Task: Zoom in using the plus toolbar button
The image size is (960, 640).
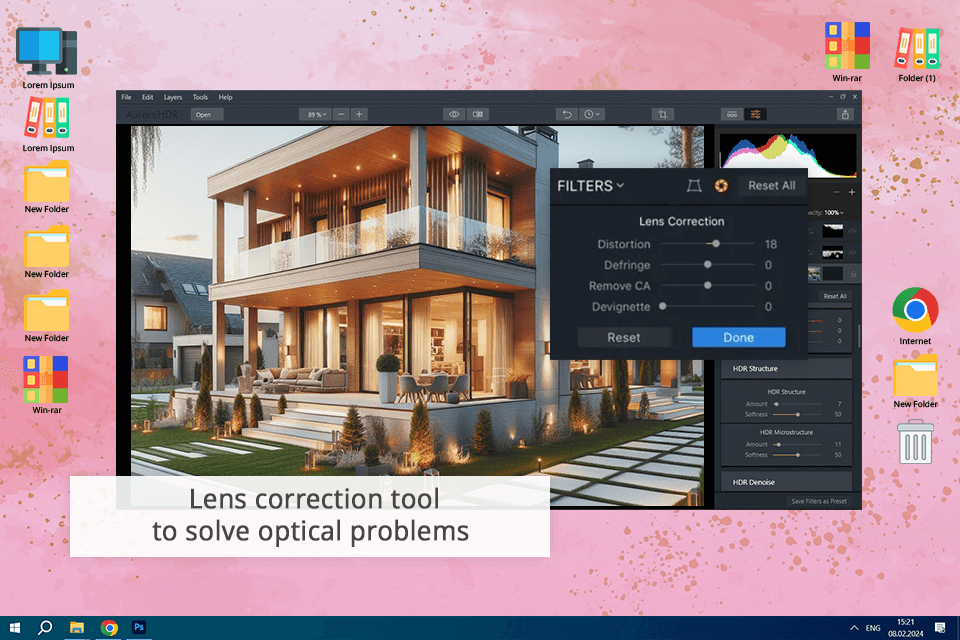Action: 359,115
